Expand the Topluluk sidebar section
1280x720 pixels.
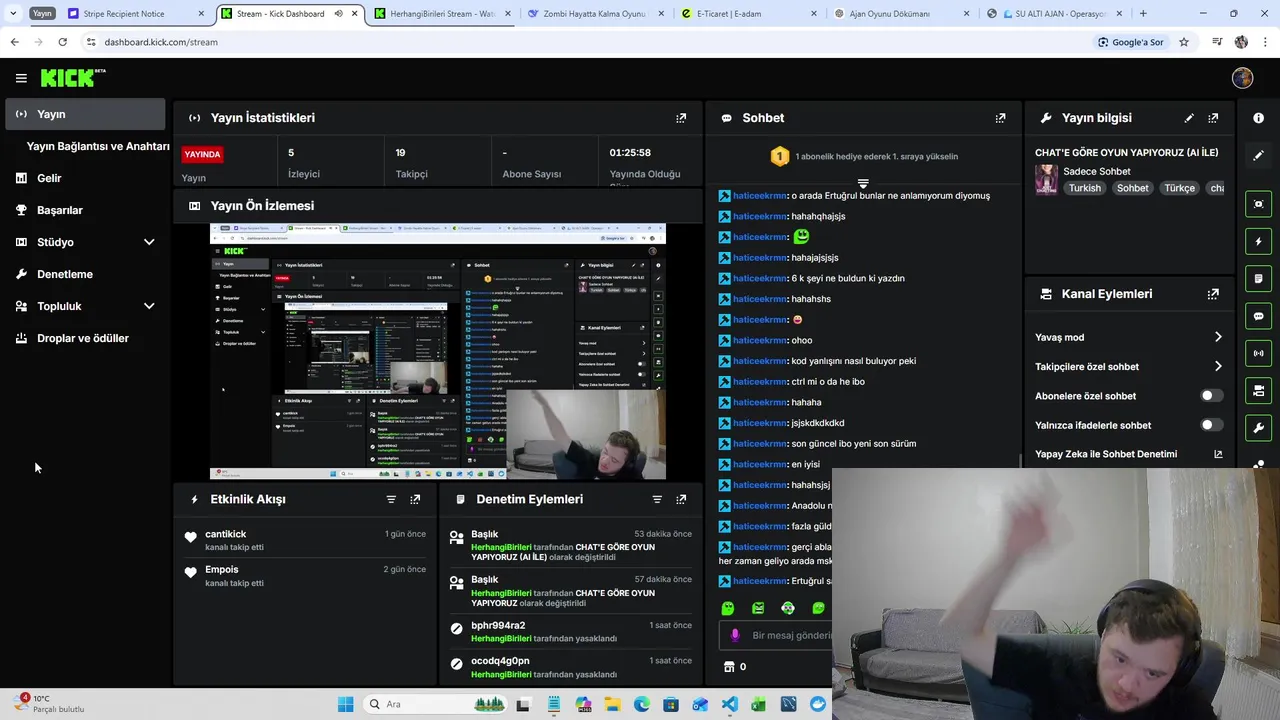[x=149, y=306]
